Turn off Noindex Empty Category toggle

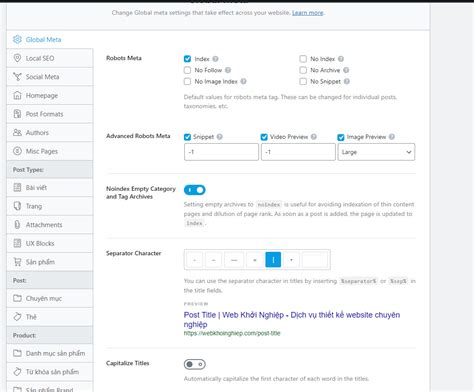coord(195,190)
